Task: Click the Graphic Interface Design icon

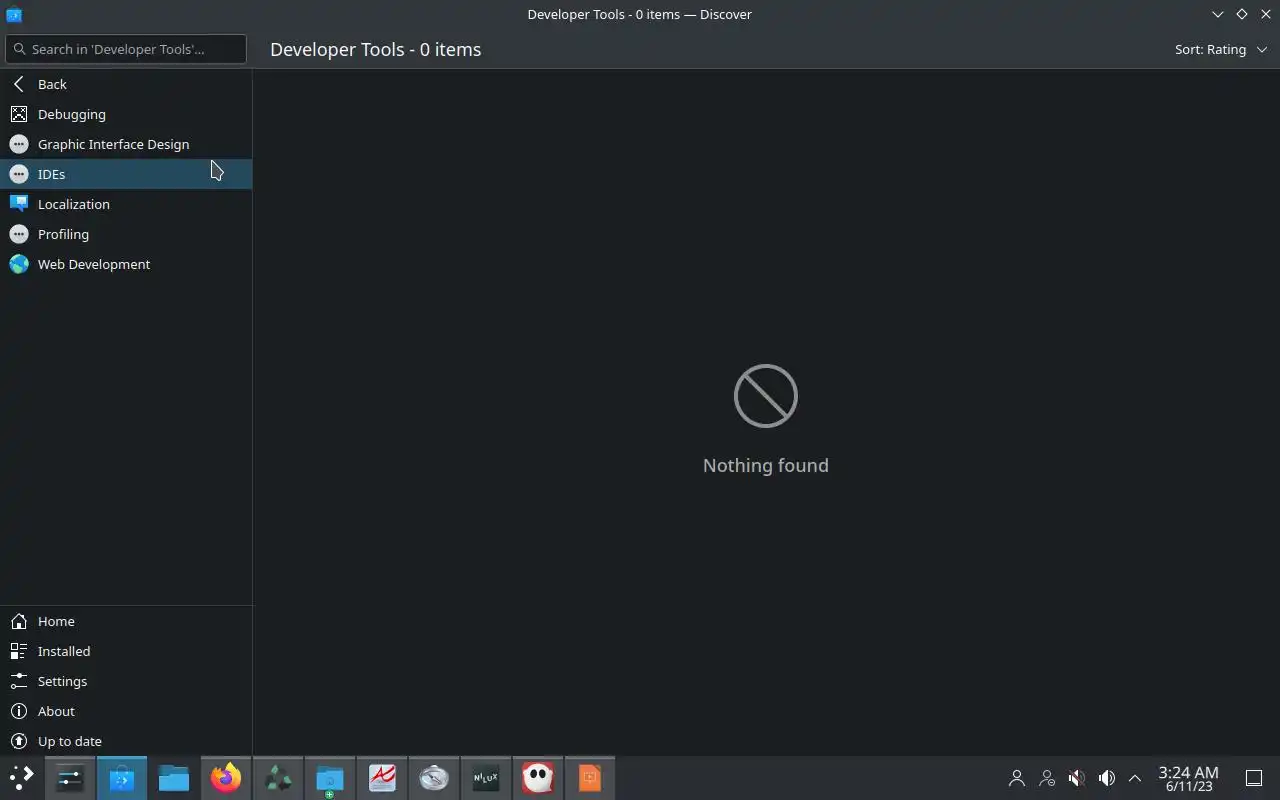Action: coord(19,144)
